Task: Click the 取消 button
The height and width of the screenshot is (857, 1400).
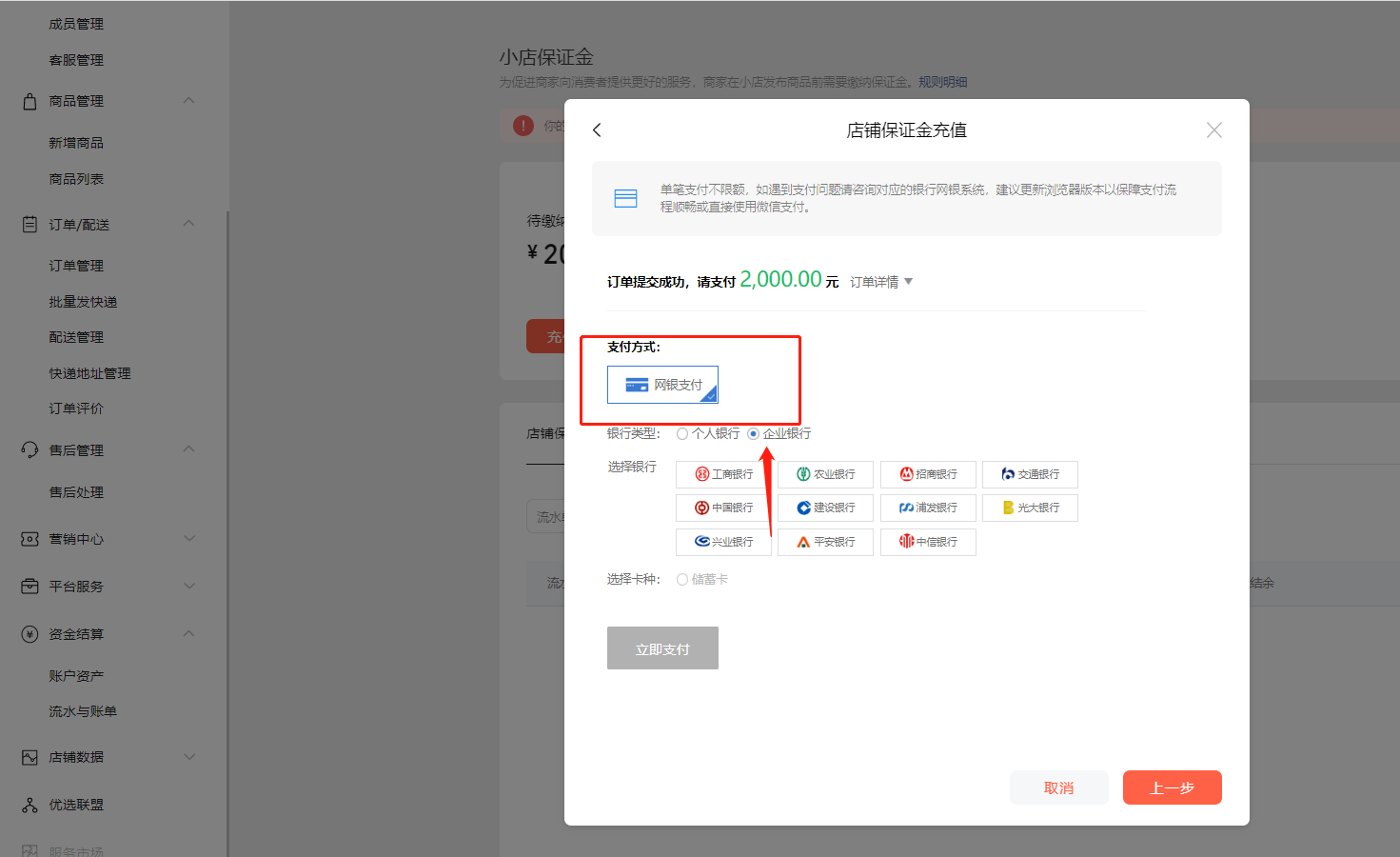Action: point(1058,787)
